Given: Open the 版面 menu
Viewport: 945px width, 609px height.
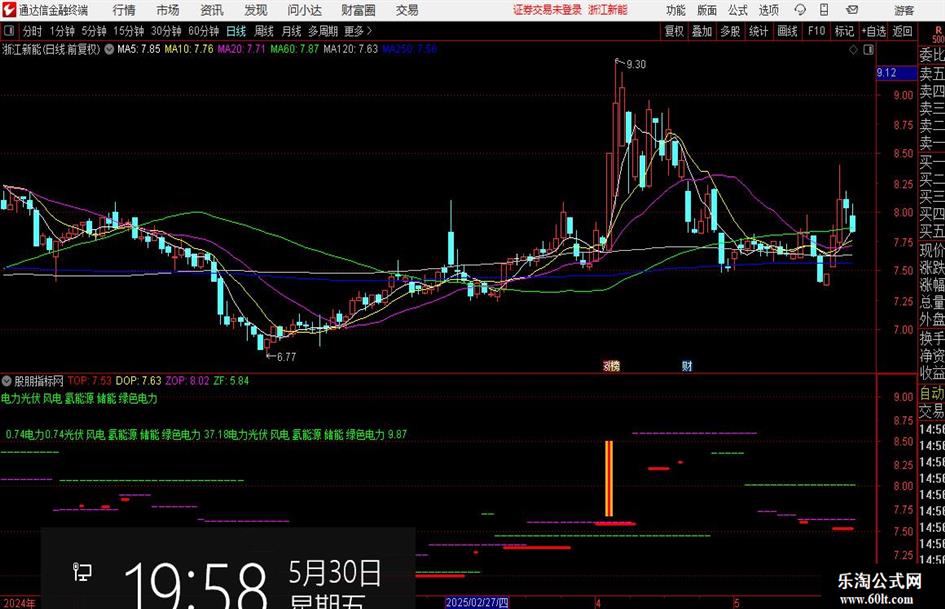Looking at the screenshot, I should (706, 10).
